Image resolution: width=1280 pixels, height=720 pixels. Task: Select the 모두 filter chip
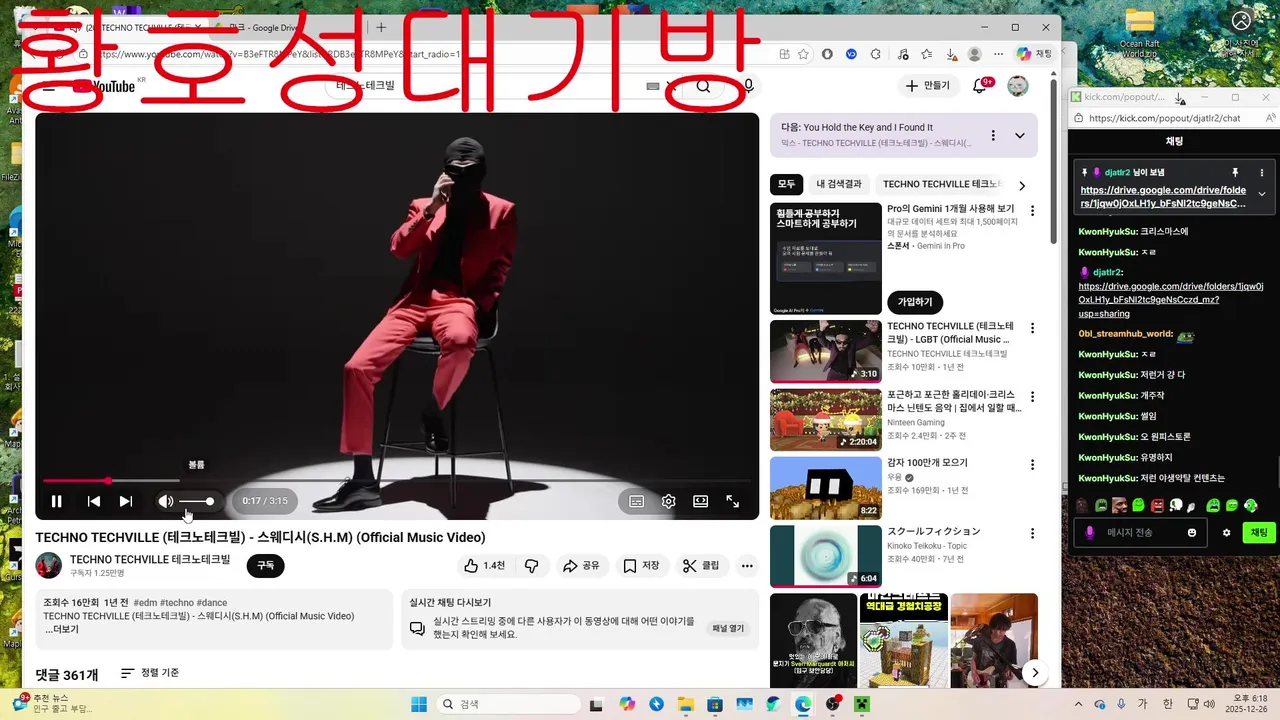coord(787,184)
